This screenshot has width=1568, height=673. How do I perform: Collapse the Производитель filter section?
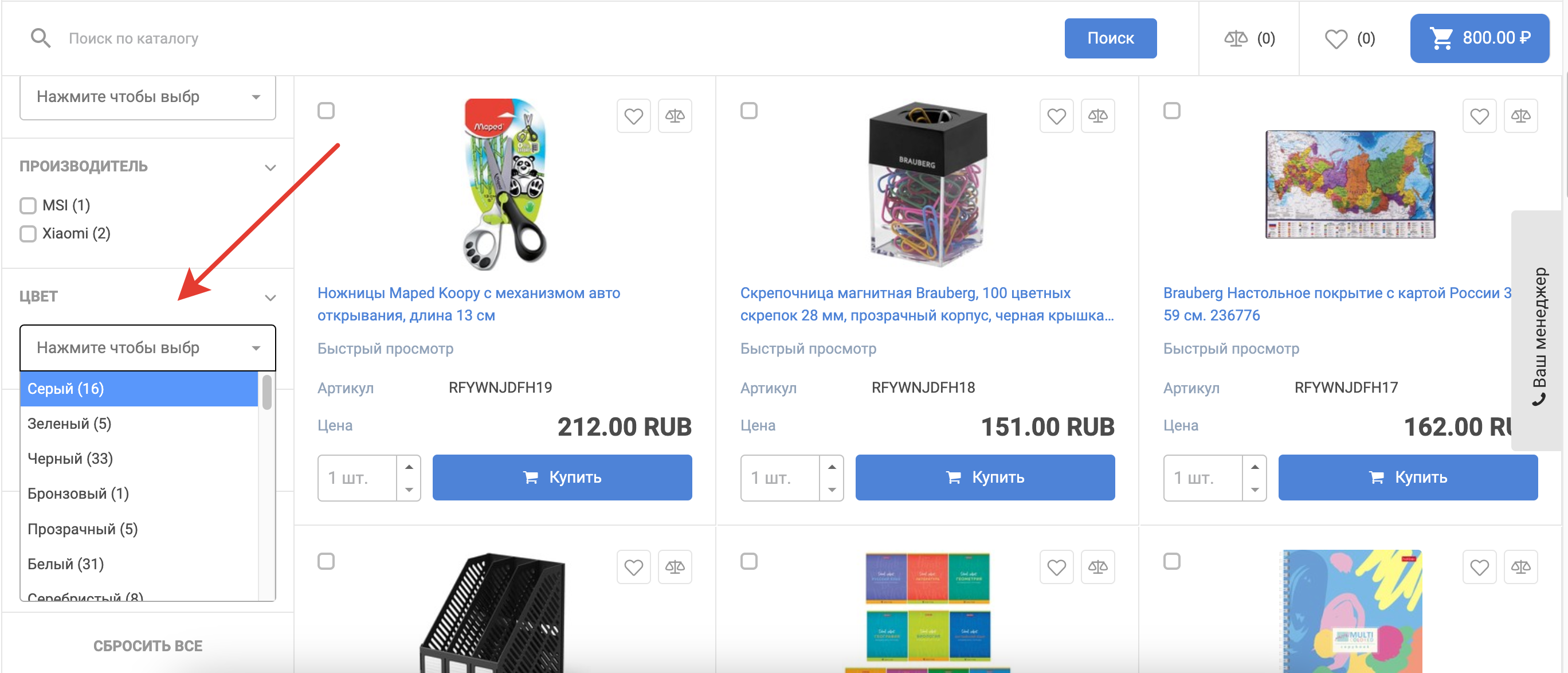click(x=271, y=167)
